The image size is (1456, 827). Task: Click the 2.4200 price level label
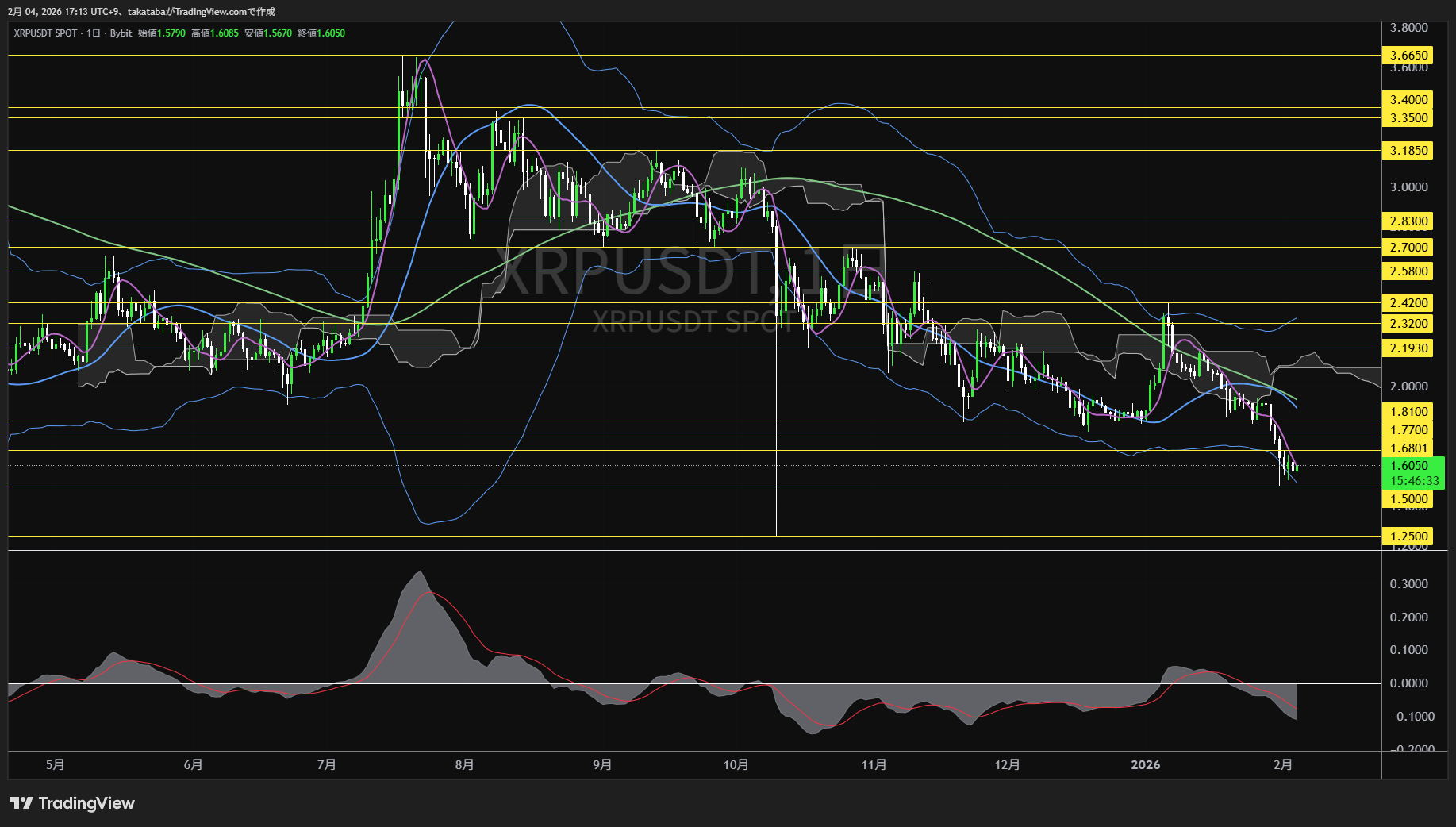pyautogui.click(x=1408, y=303)
